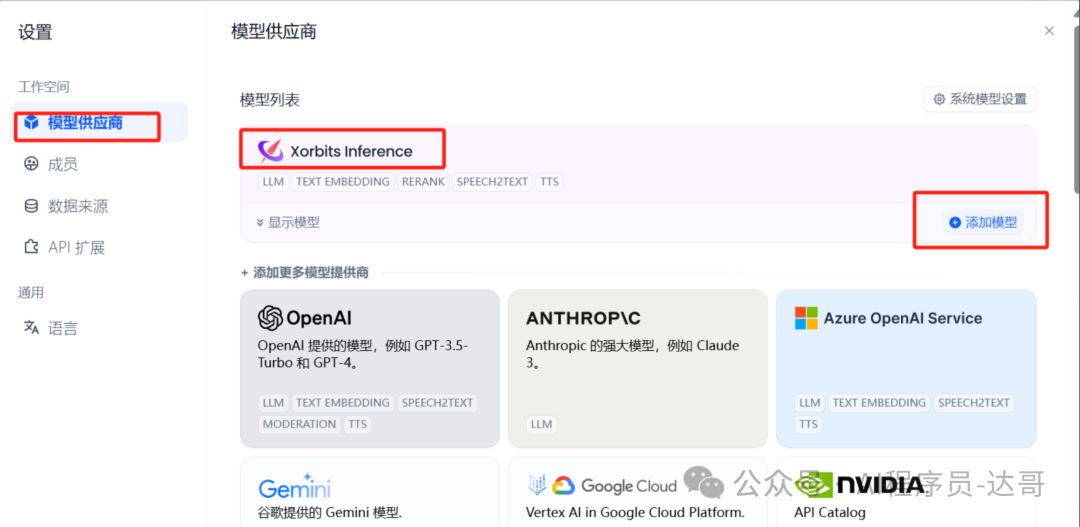Click the TTS tag under Xorbits Inference
This screenshot has width=1080, height=527.
click(550, 182)
